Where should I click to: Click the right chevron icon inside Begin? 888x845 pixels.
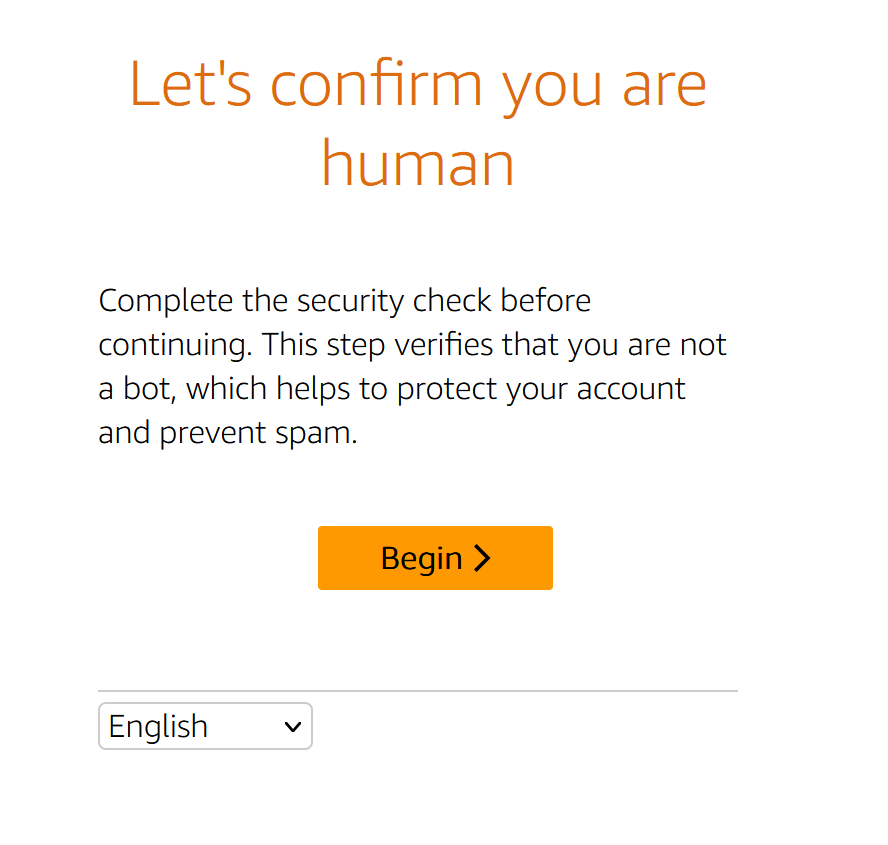[x=483, y=558]
